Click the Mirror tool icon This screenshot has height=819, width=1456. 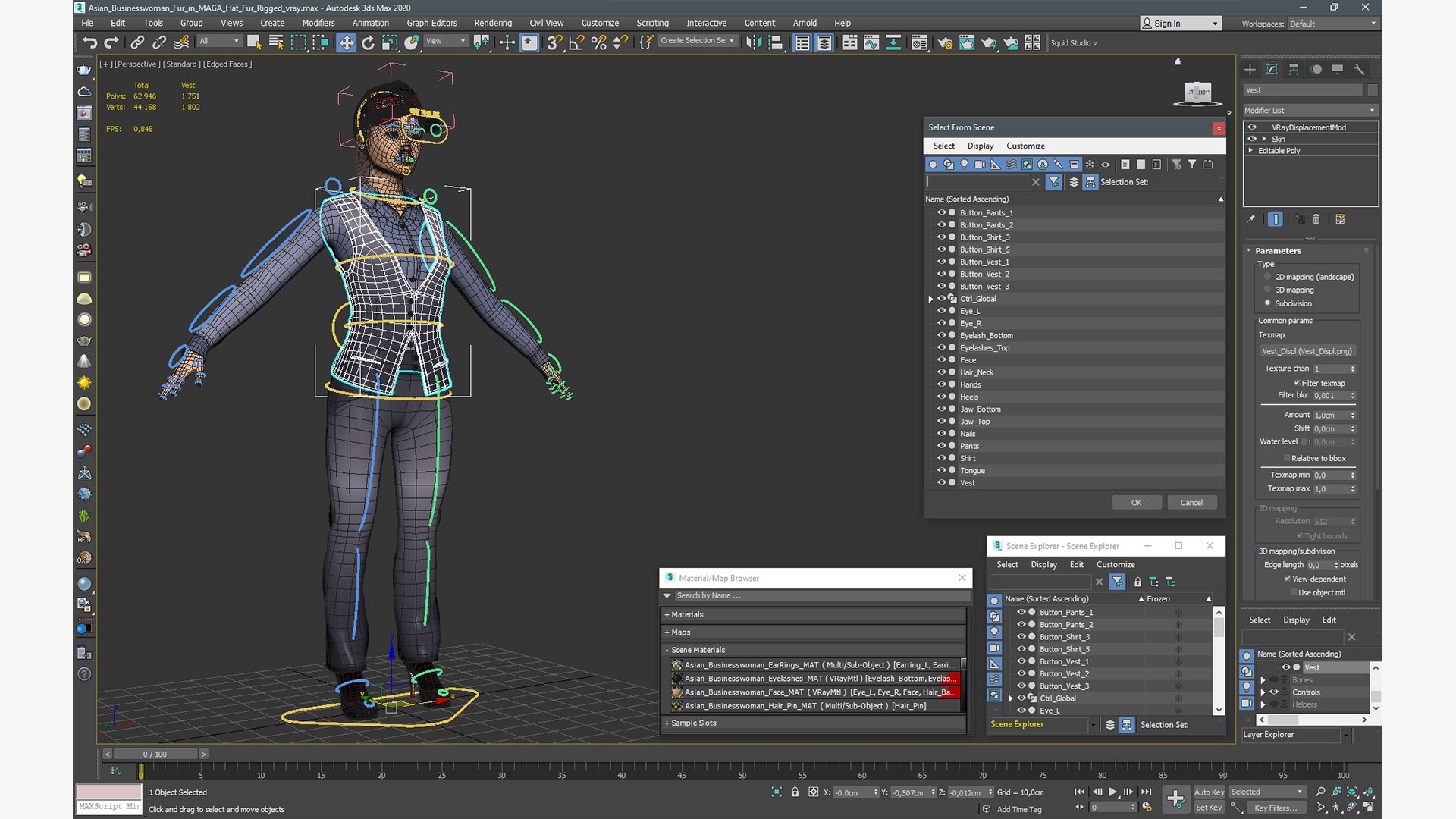pyautogui.click(x=753, y=42)
